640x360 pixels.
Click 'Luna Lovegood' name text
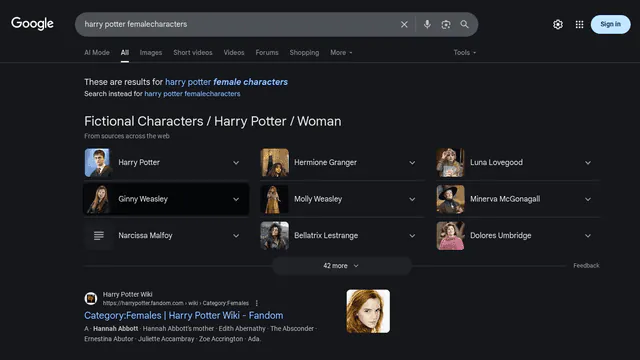pos(496,162)
